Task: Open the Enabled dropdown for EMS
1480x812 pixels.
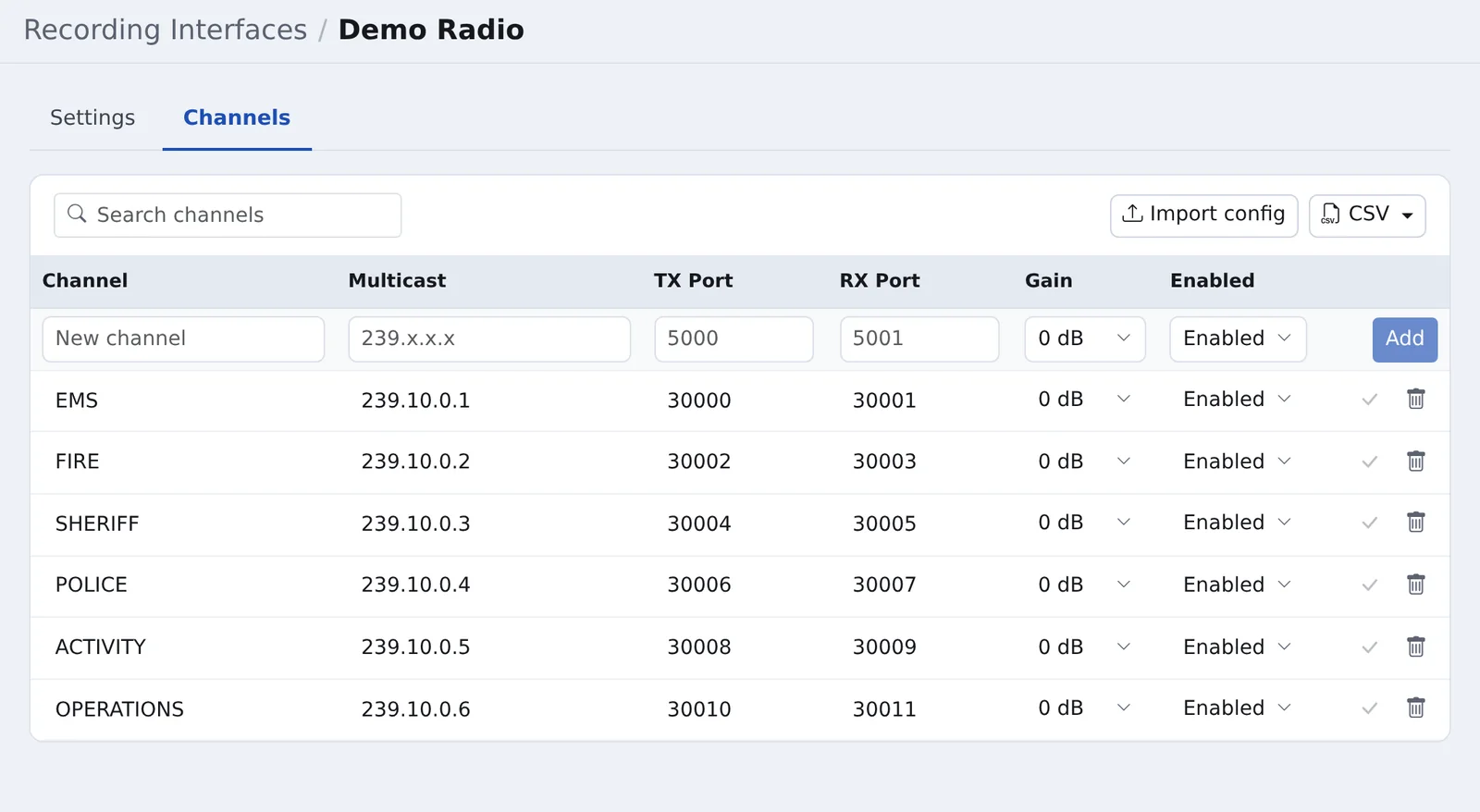Action: (1238, 400)
